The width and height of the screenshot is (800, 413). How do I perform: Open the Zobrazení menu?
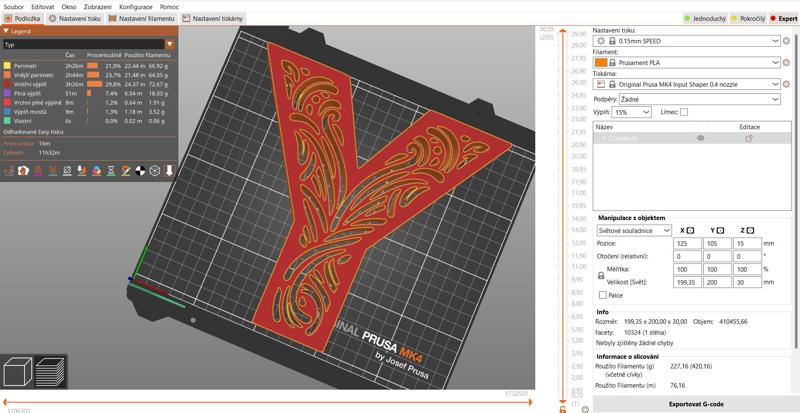click(x=98, y=7)
